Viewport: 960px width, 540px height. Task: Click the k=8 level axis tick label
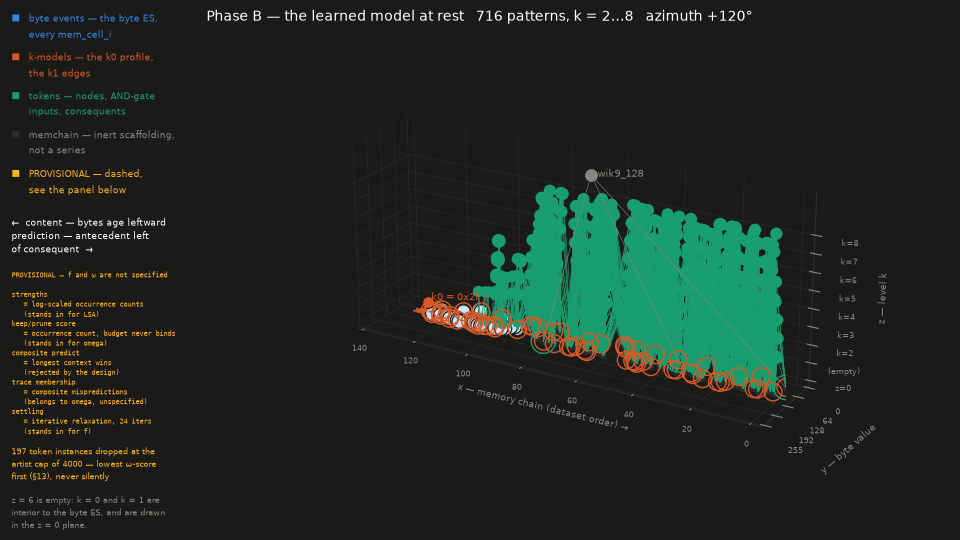click(849, 243)
